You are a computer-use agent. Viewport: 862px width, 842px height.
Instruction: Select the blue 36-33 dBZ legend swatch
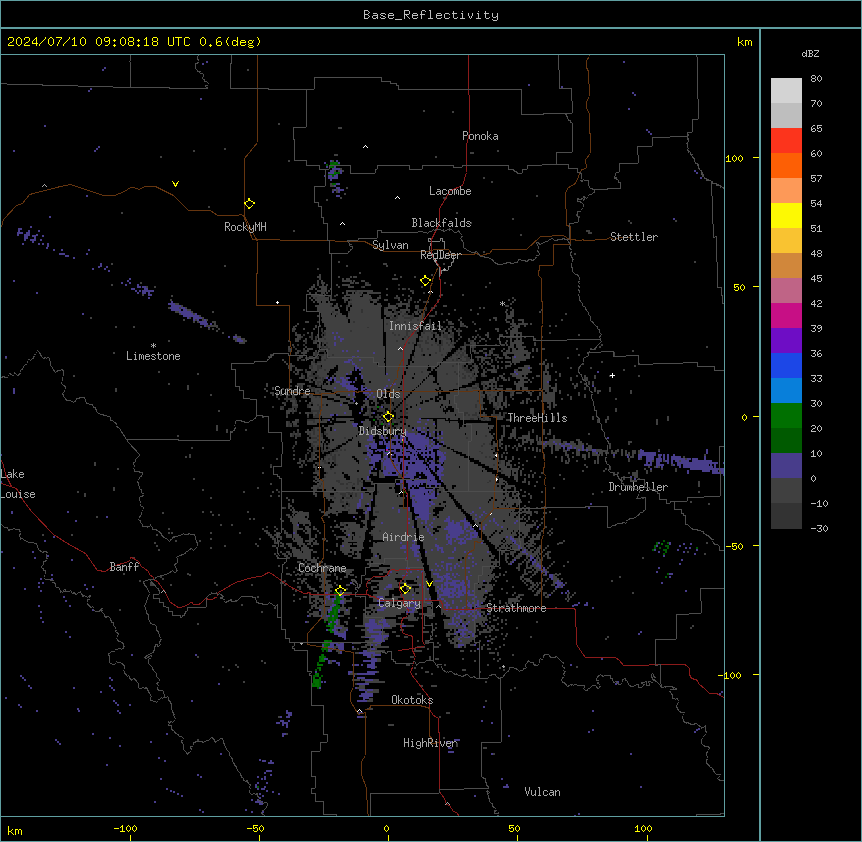point(786,365)
